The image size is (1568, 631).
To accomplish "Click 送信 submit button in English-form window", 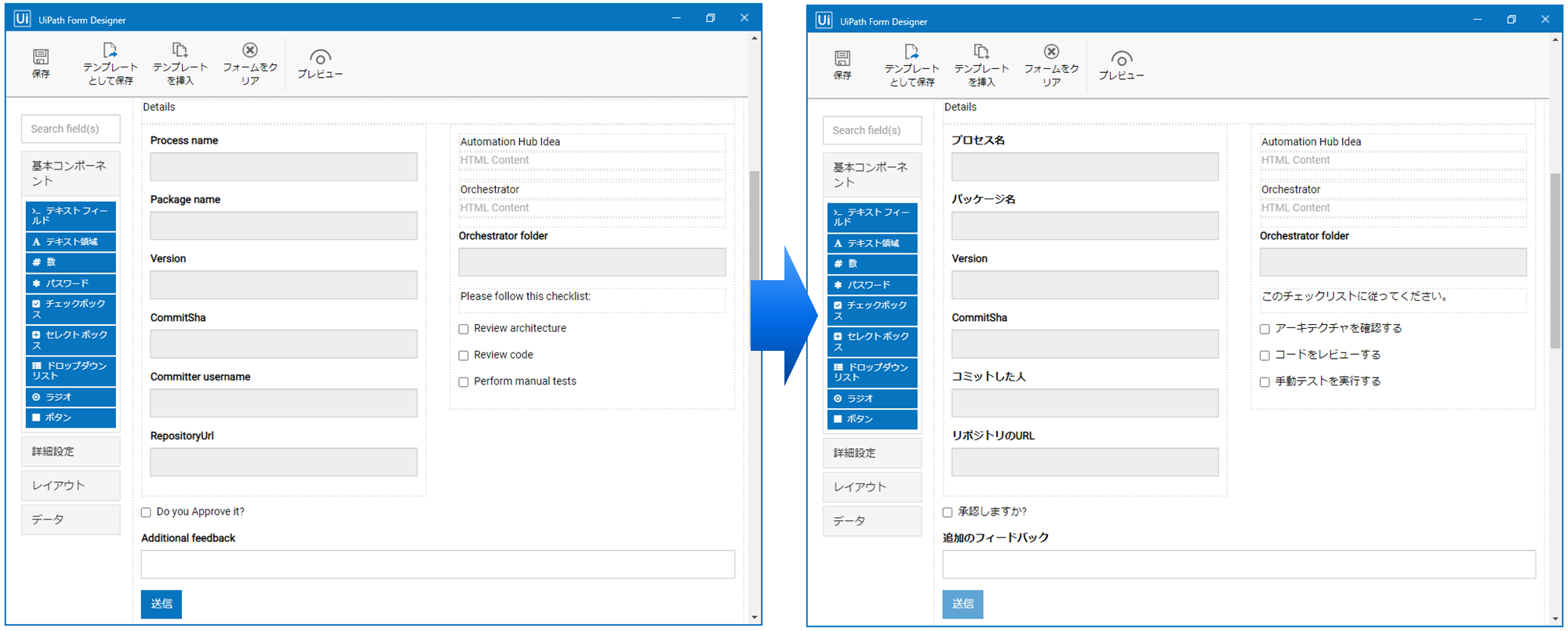I will point(162,604).
